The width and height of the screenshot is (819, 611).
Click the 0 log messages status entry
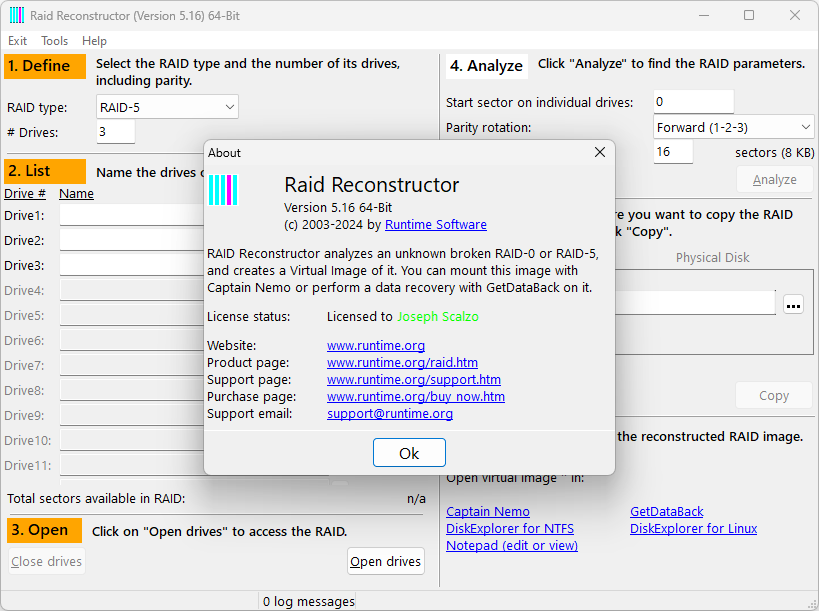[x=308, y=602]
